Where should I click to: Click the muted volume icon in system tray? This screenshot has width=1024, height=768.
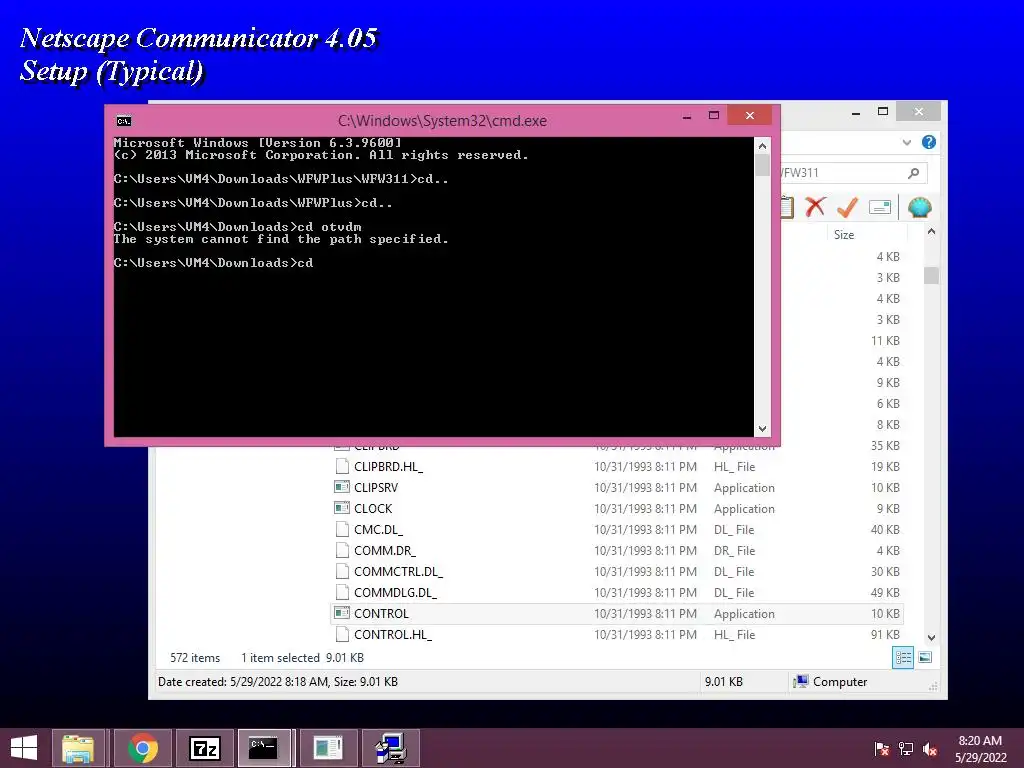(x=931, y=749)
